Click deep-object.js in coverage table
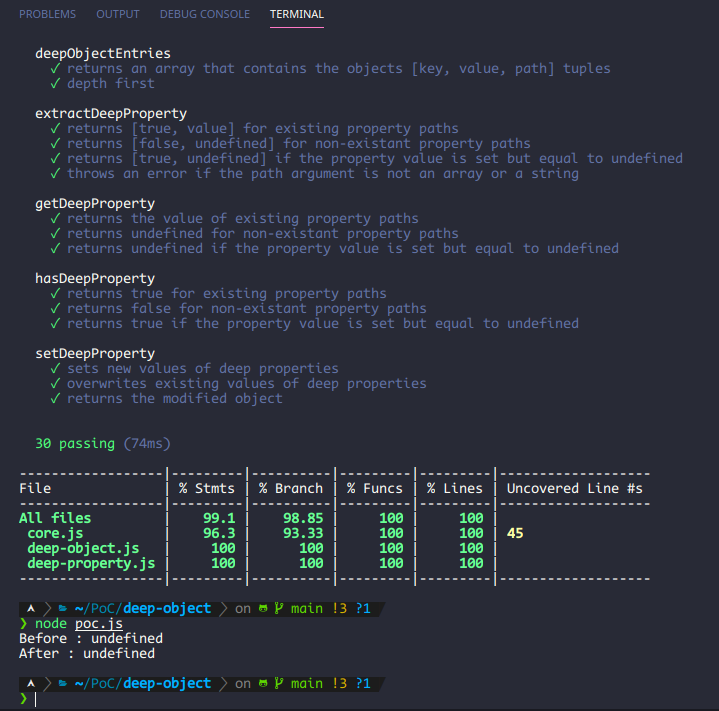719x711 pixels. 83,548
